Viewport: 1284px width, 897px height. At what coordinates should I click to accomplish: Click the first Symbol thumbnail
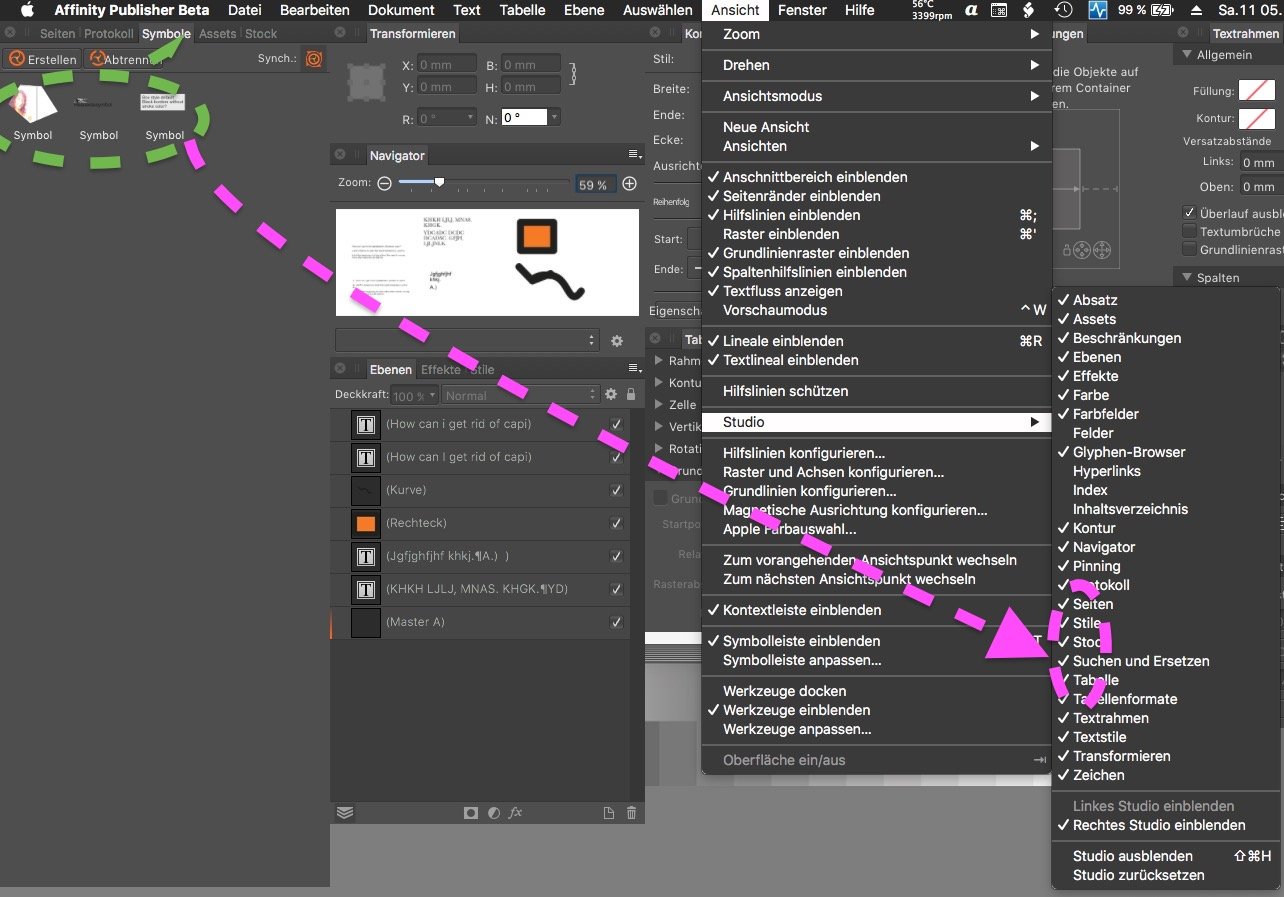(x=33, y=104)
